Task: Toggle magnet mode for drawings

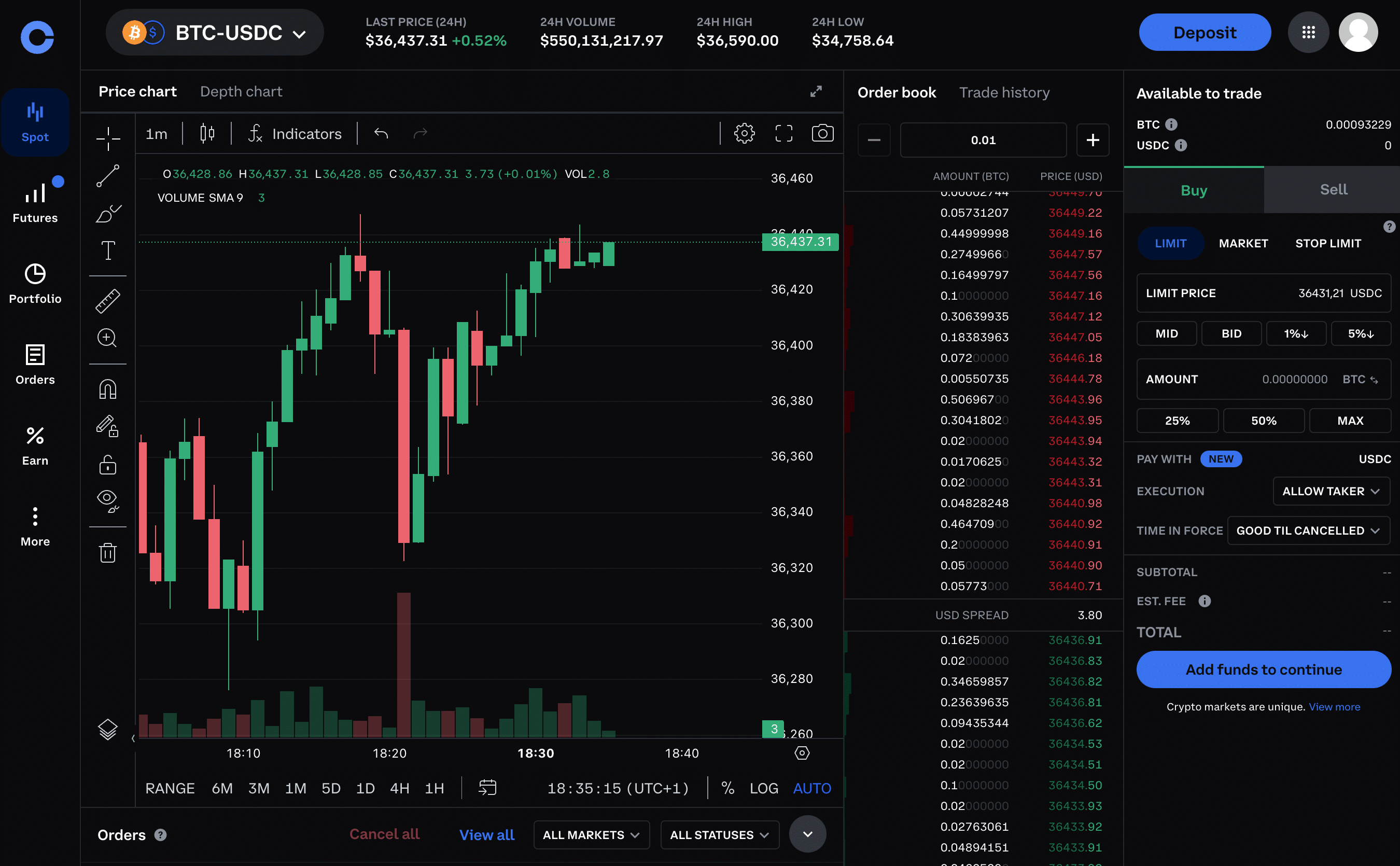Action: click(x=108, y=389)
